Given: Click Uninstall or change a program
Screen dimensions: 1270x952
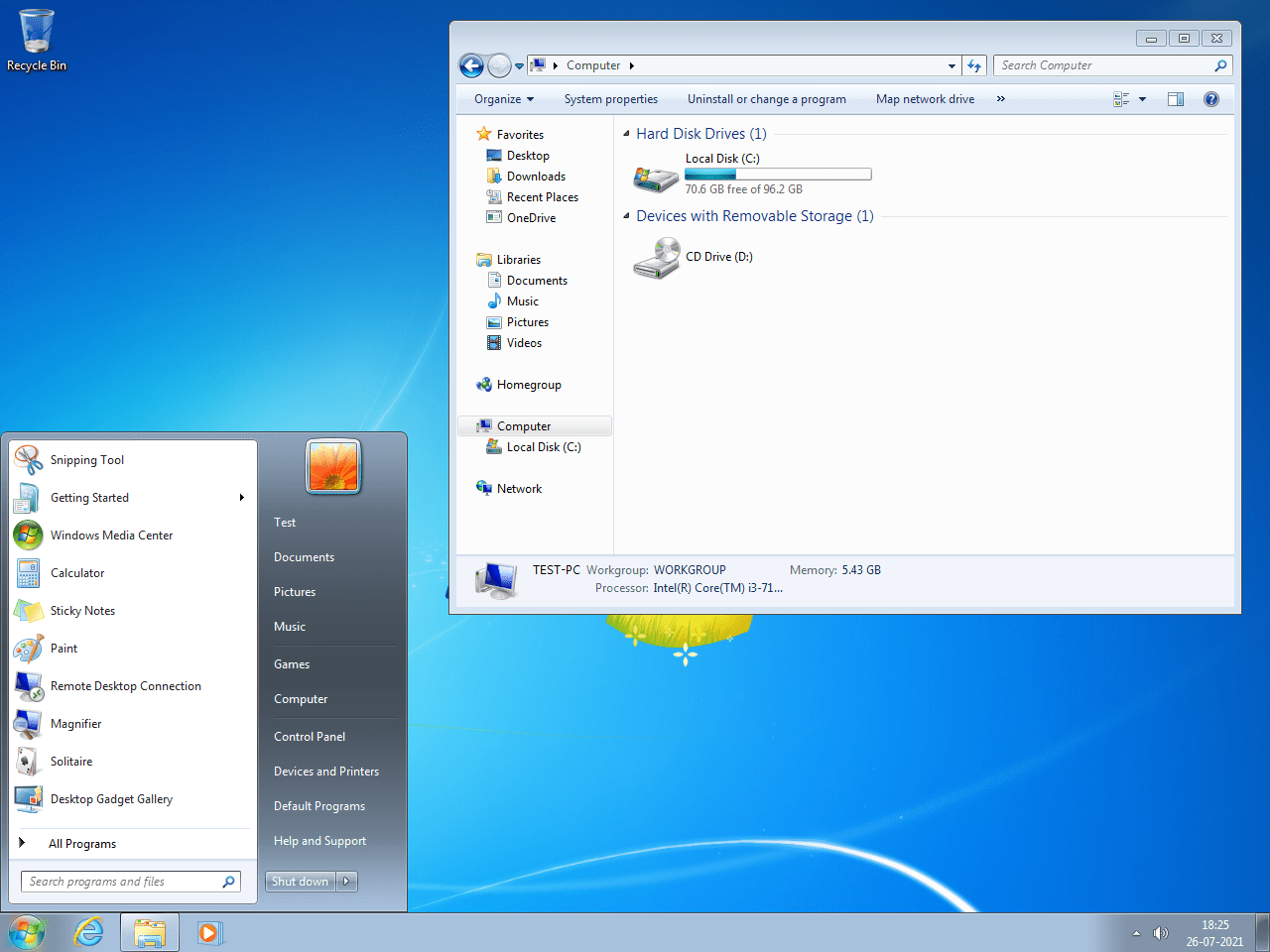Looking at the screenshot, I should click(x=767, y=99).
